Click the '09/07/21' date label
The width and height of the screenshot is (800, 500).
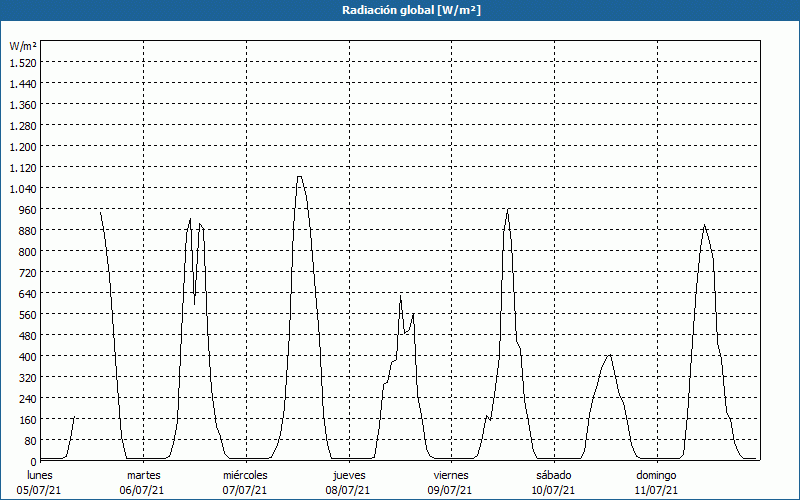tap(450, 490)
